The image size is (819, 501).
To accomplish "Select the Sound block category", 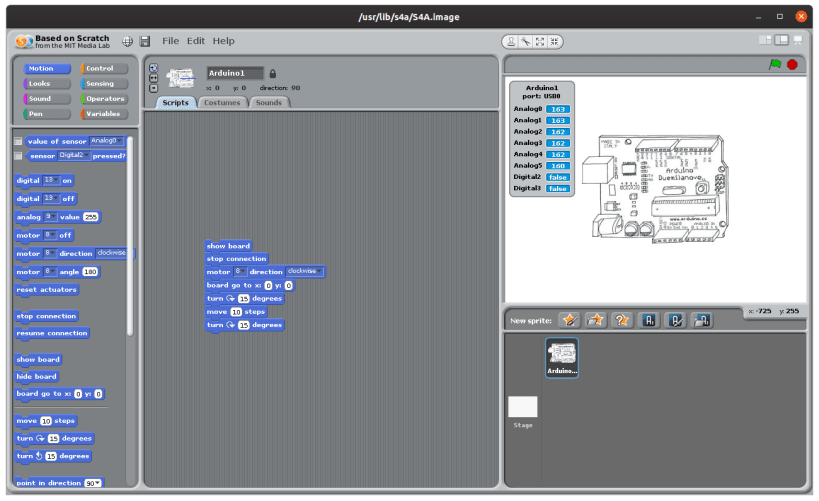I will click(47, 99).
